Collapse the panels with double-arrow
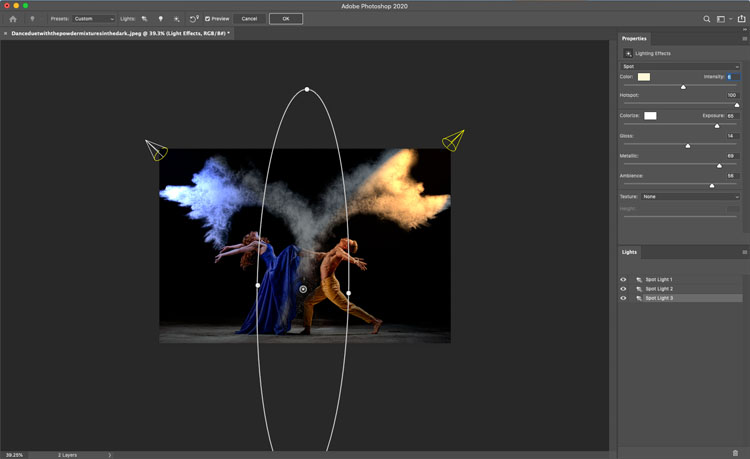The image size is (750, 459). (x=744, y=29)
